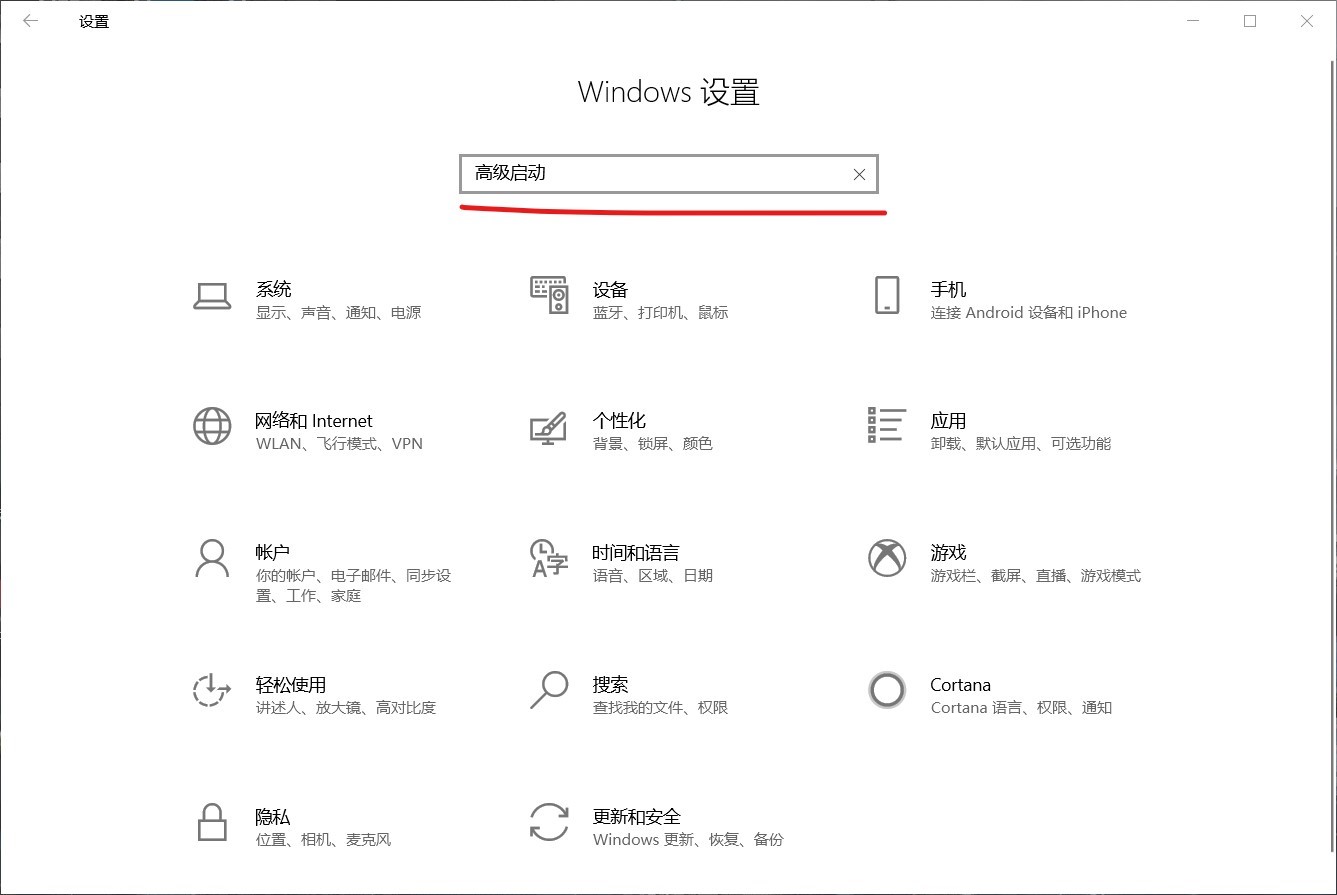
Task: Open the Apps list icon
Action: (887, 425)
